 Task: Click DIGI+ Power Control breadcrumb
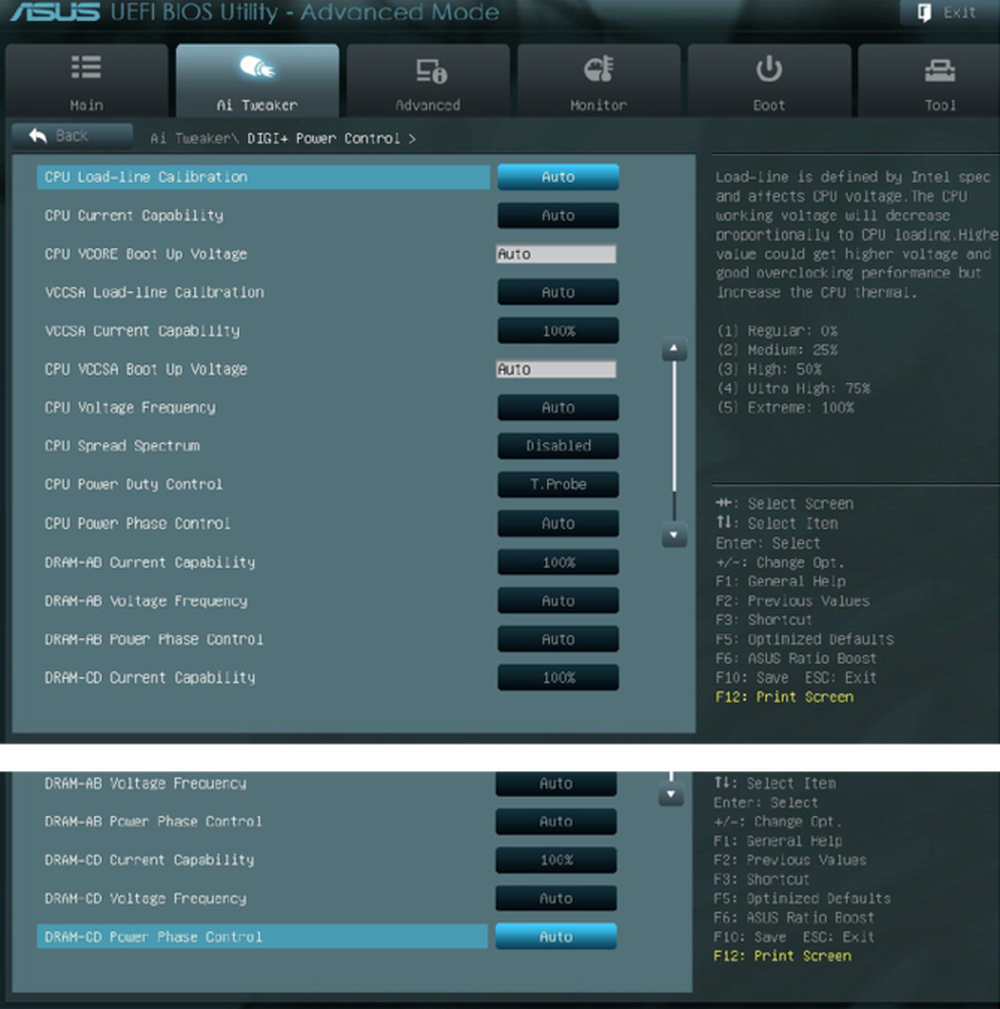coord(324,138)
